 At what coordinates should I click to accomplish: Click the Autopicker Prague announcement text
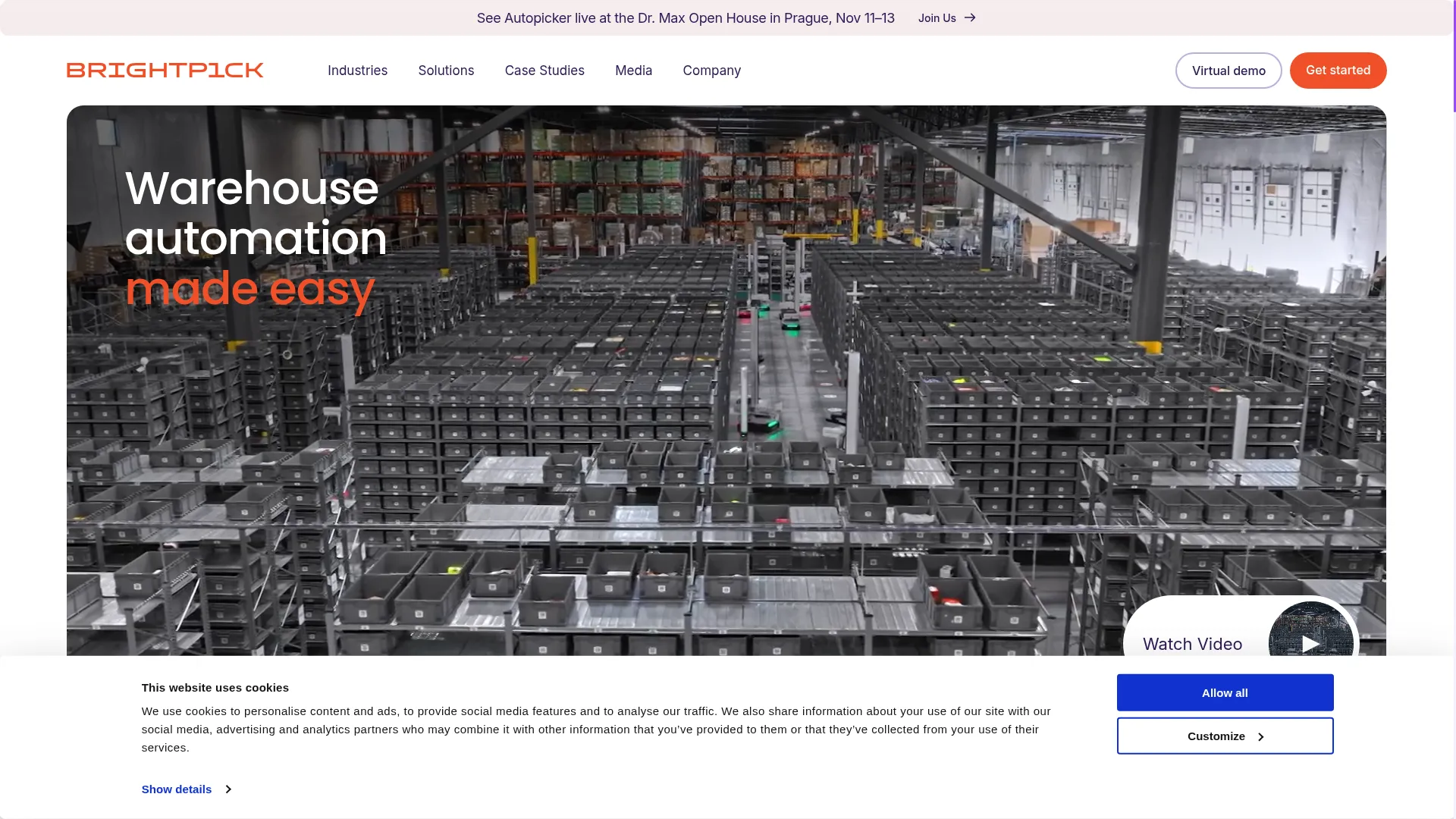point(686,17)
